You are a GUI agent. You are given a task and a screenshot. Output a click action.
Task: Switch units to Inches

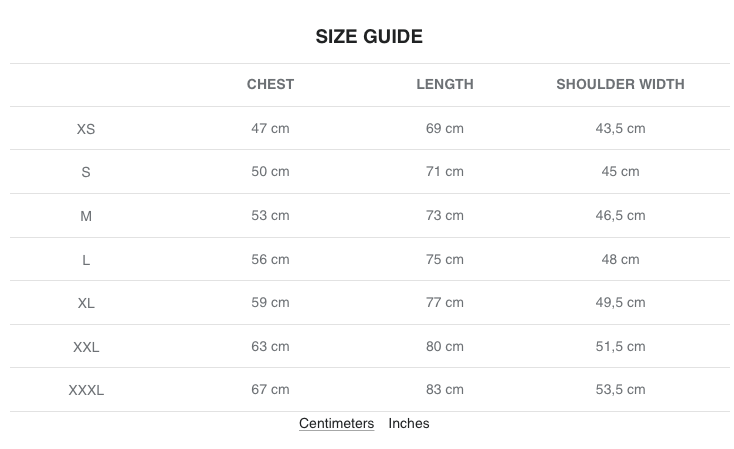(409, 423)
